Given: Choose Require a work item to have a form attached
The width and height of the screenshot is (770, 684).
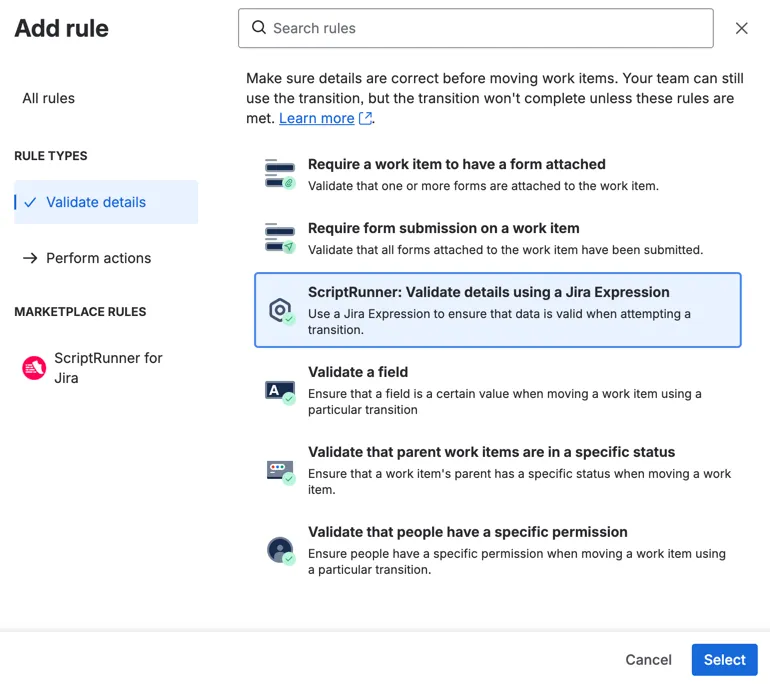Looking at the screenshot, I should click(x=497, y=174).
